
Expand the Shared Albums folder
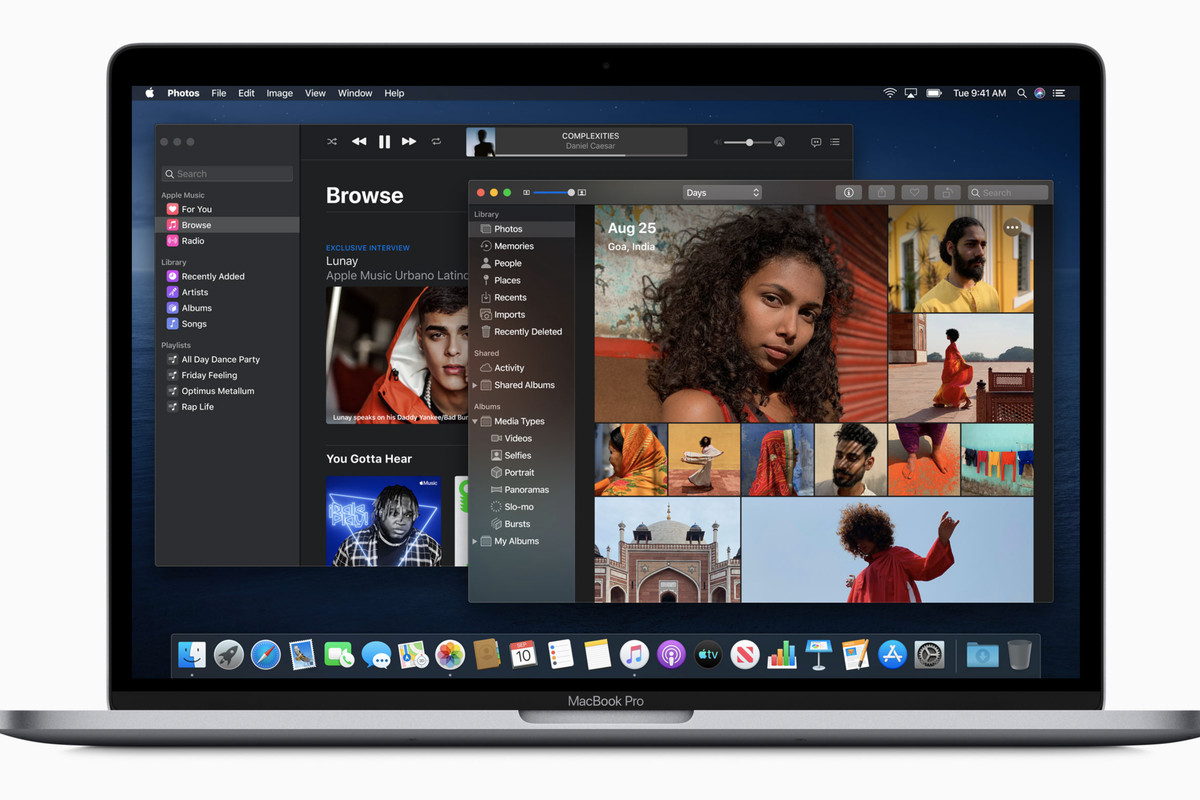[x=475, y=385]
